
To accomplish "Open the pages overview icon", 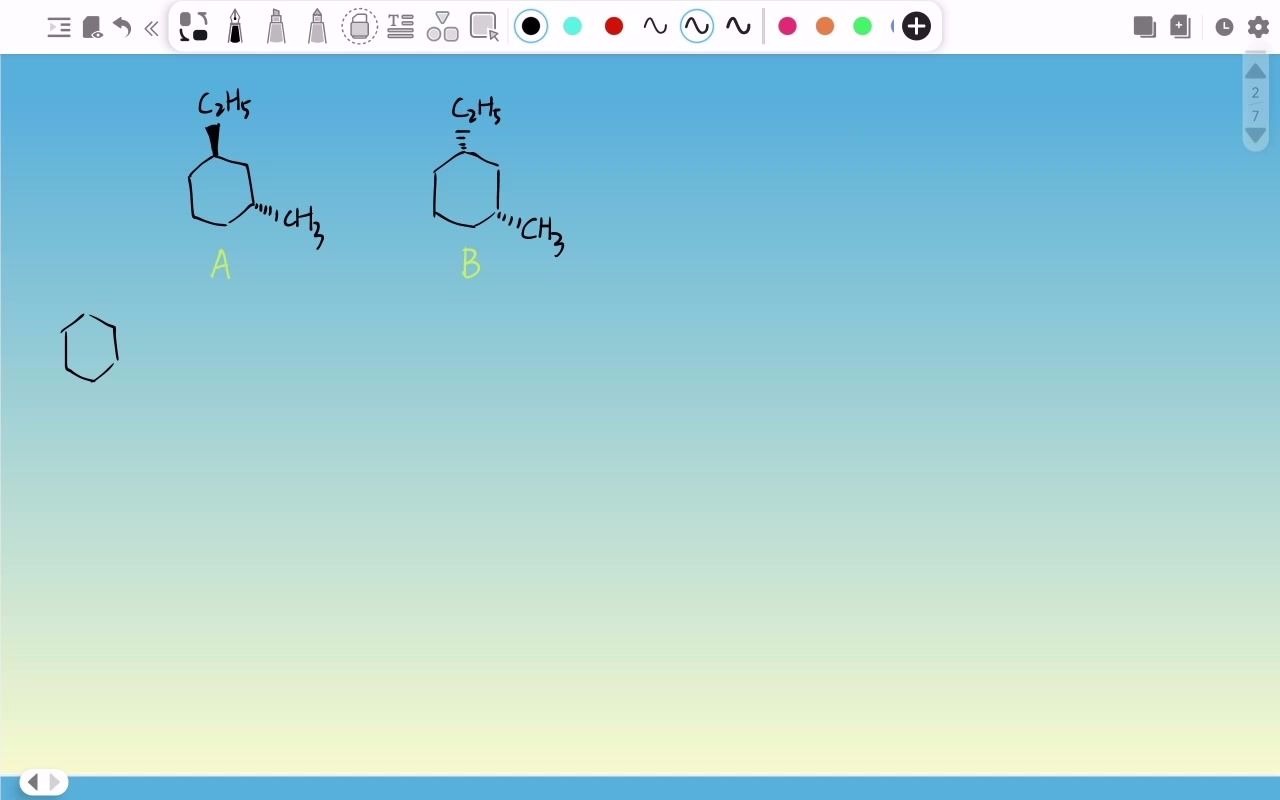I will (1144, 27).
